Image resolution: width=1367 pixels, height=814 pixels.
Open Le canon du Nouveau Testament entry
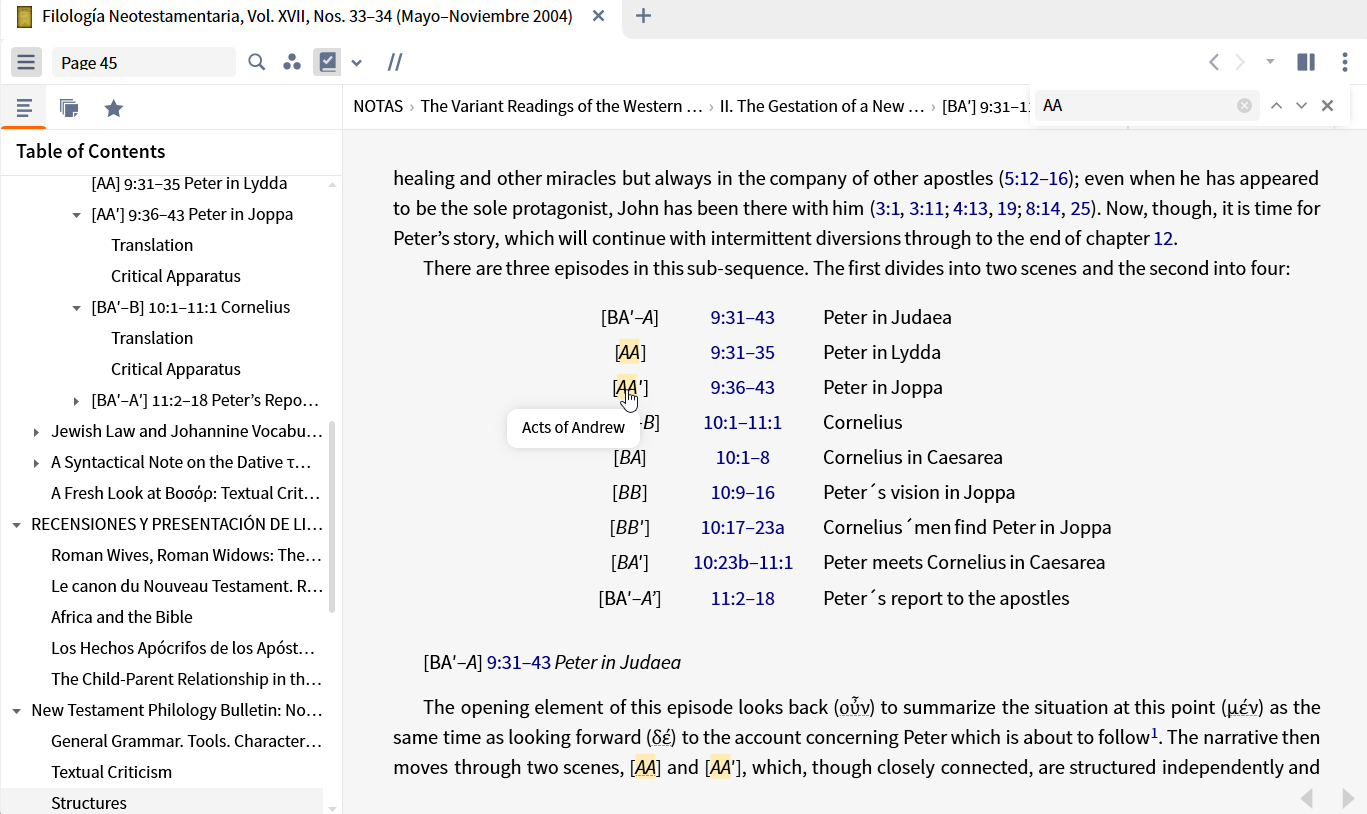pos(187,586)
